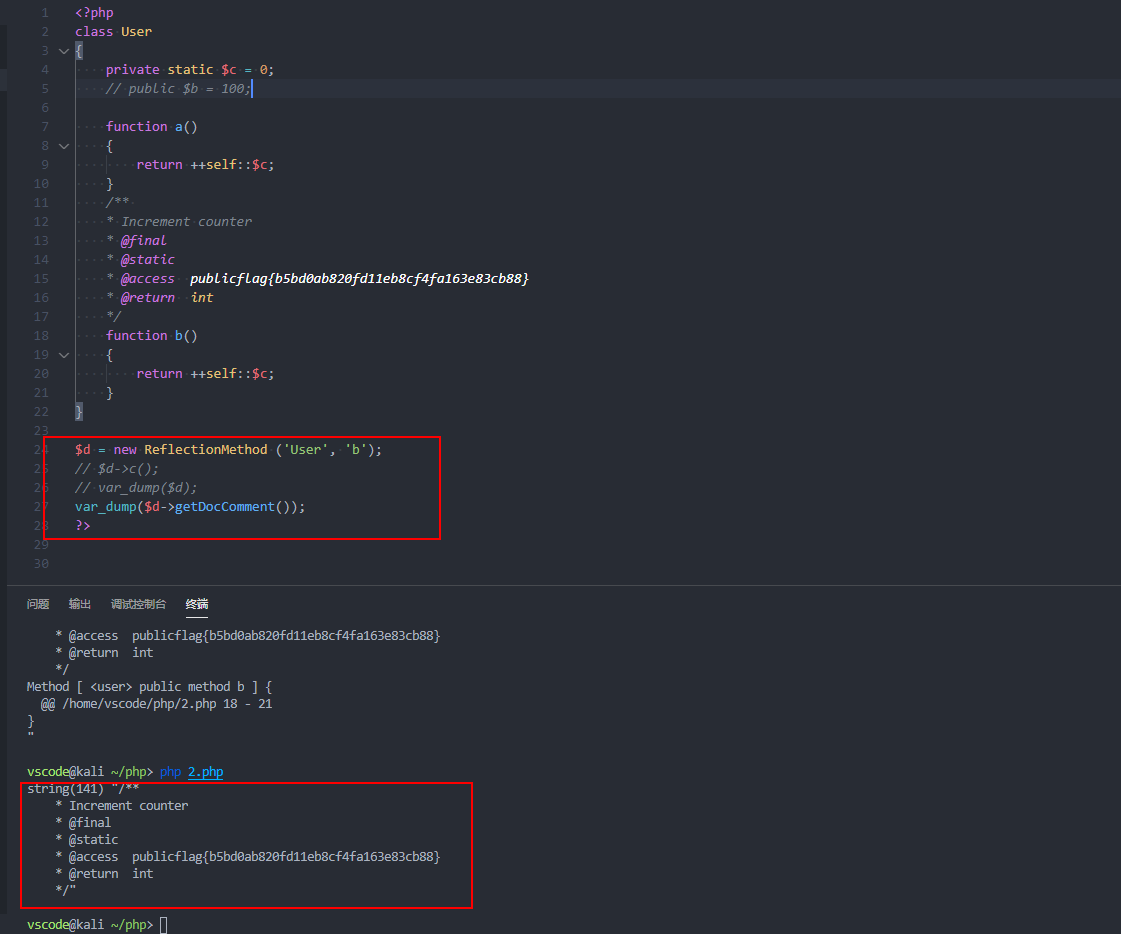Place cursor on ReflectionMethod class name
The image size is (1121, 934).
pyautogui.click(x=205, y=450)
